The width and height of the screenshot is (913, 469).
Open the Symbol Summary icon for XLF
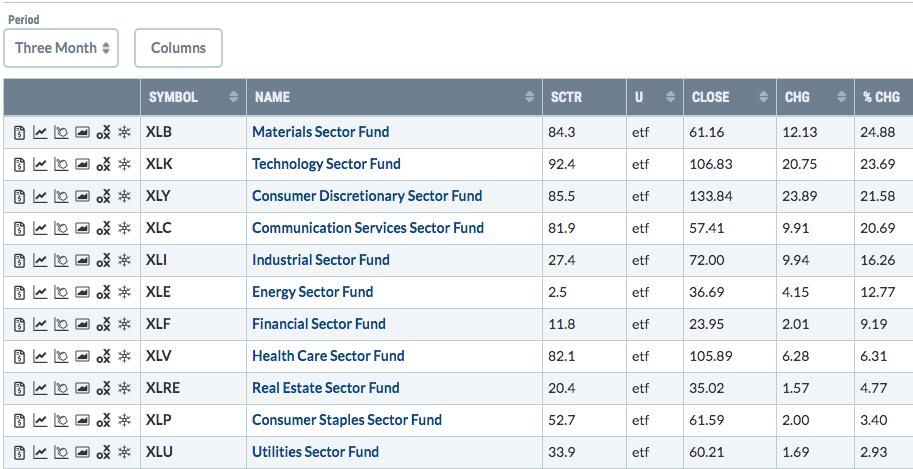(x=19, y=325)
